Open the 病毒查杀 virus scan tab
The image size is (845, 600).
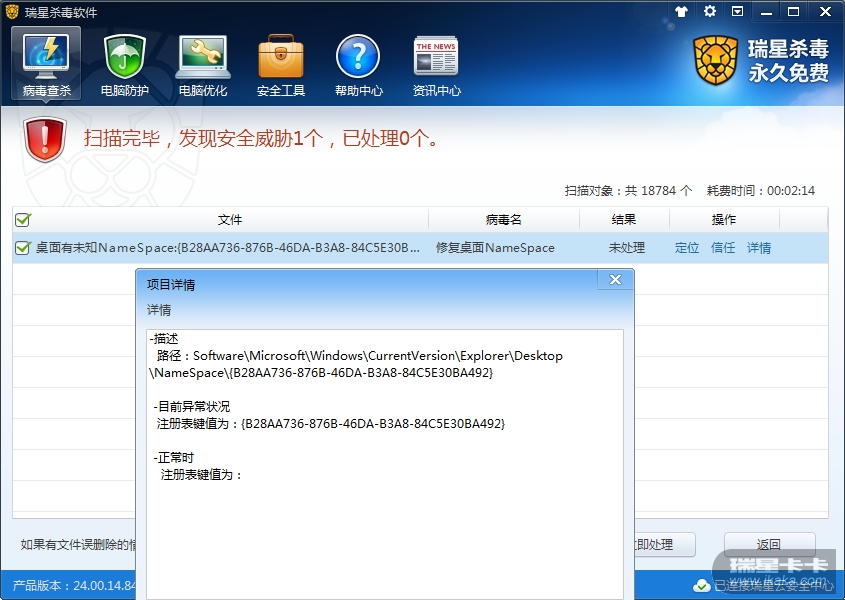click(x=46, y=64)
